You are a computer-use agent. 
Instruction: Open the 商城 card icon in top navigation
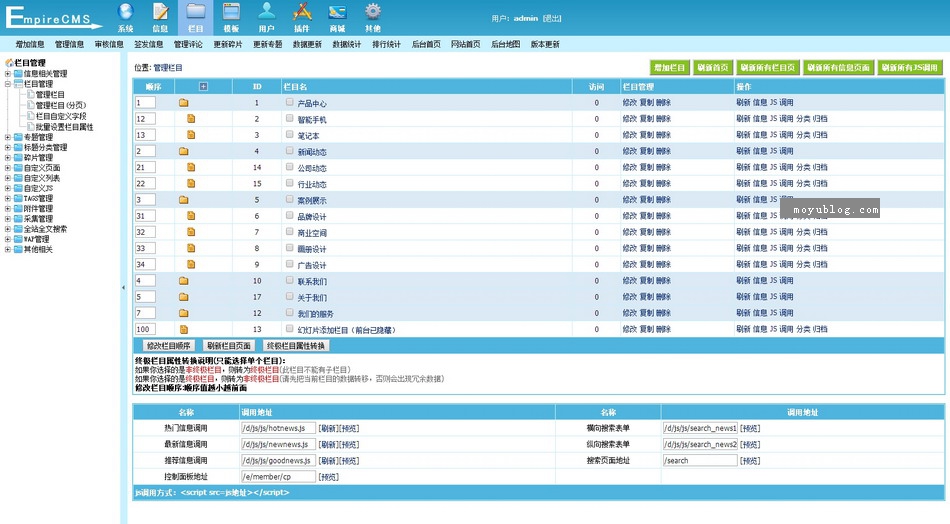(337, 12)
